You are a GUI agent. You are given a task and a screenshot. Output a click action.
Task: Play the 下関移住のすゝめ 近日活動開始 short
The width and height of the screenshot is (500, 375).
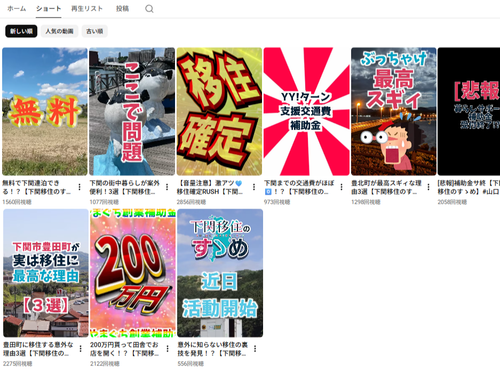[x=220, y=273]
